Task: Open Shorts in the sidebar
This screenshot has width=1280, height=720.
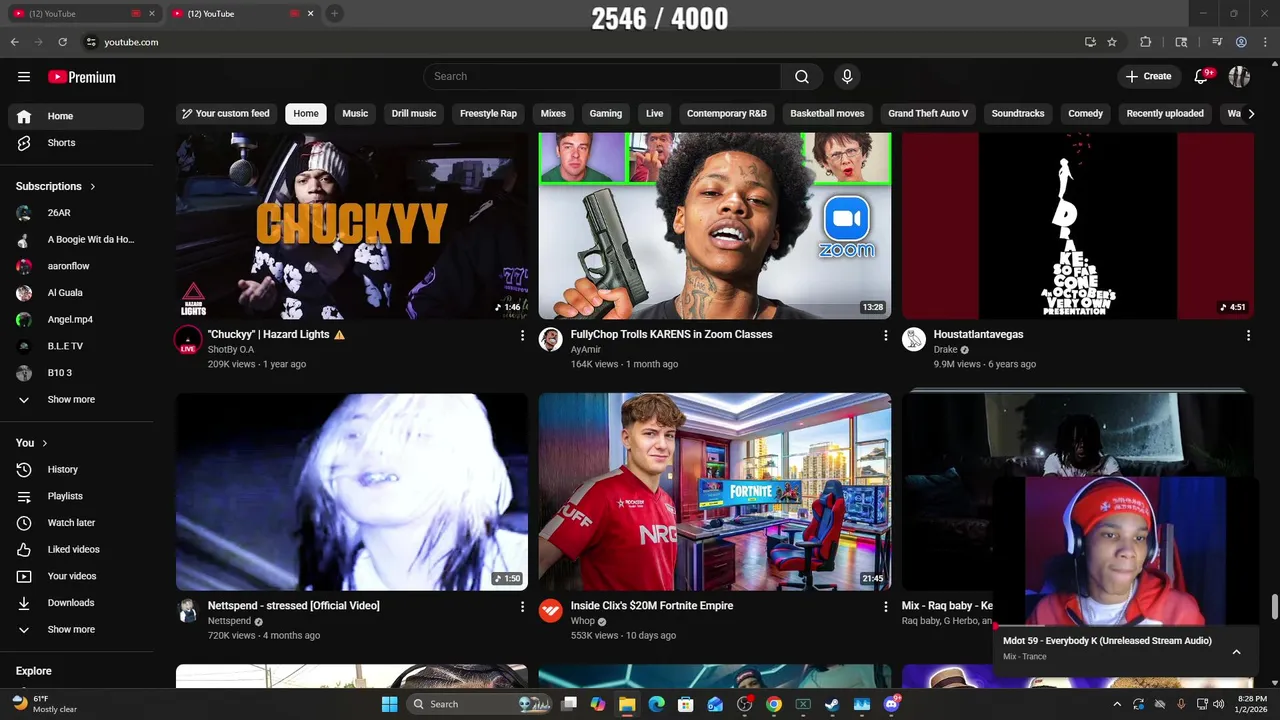Action: [76, 143]
